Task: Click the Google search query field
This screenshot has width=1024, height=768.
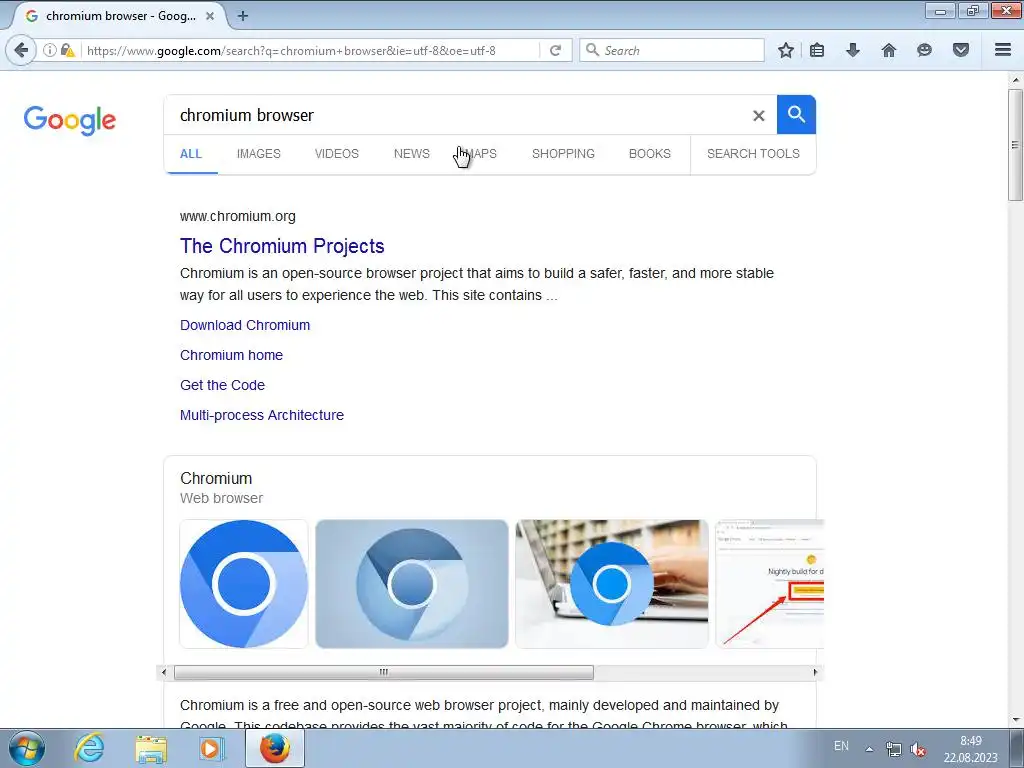Action: click(x=457, y=116)
